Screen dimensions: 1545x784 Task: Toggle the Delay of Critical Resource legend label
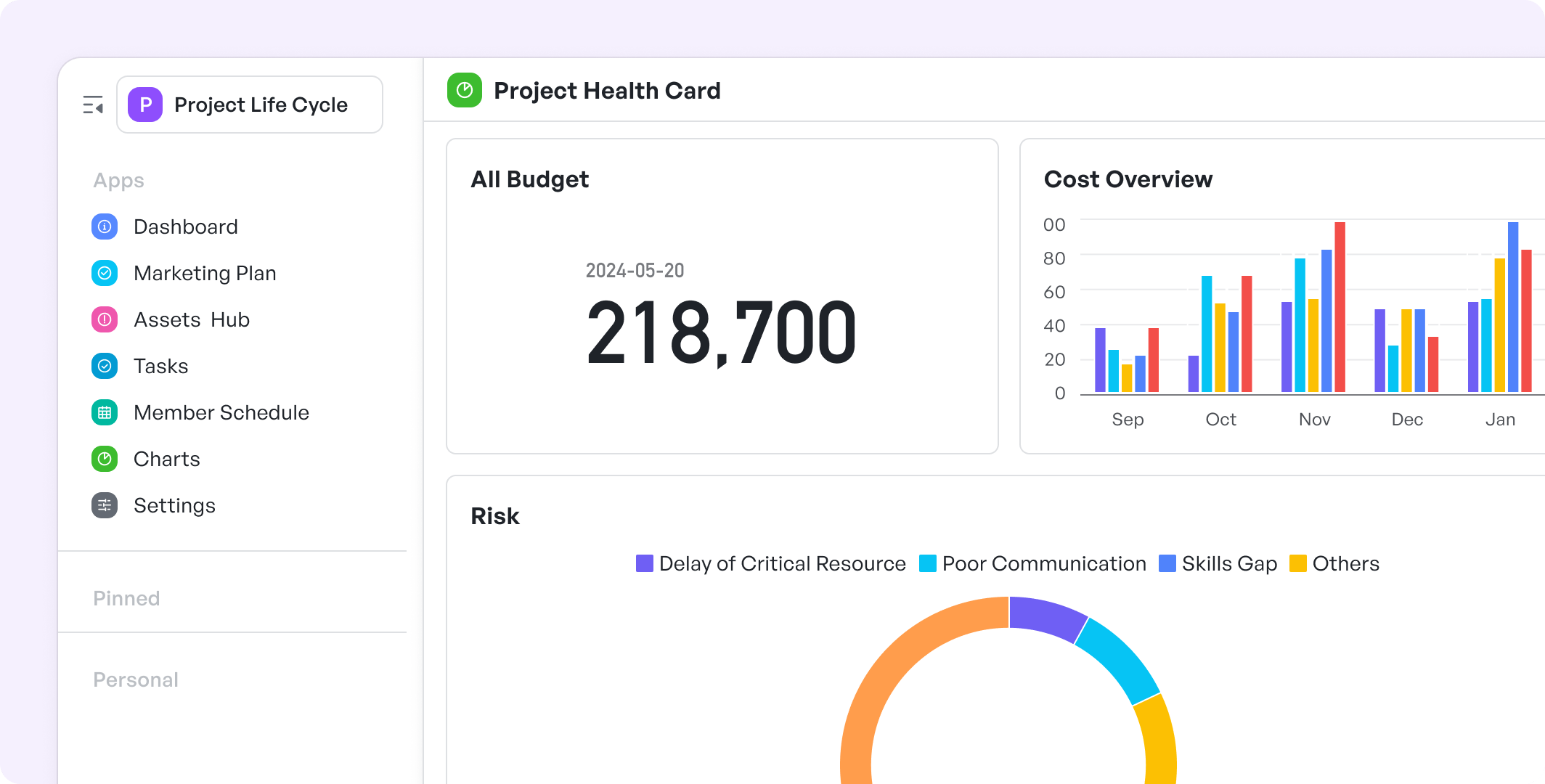(783, 563)
